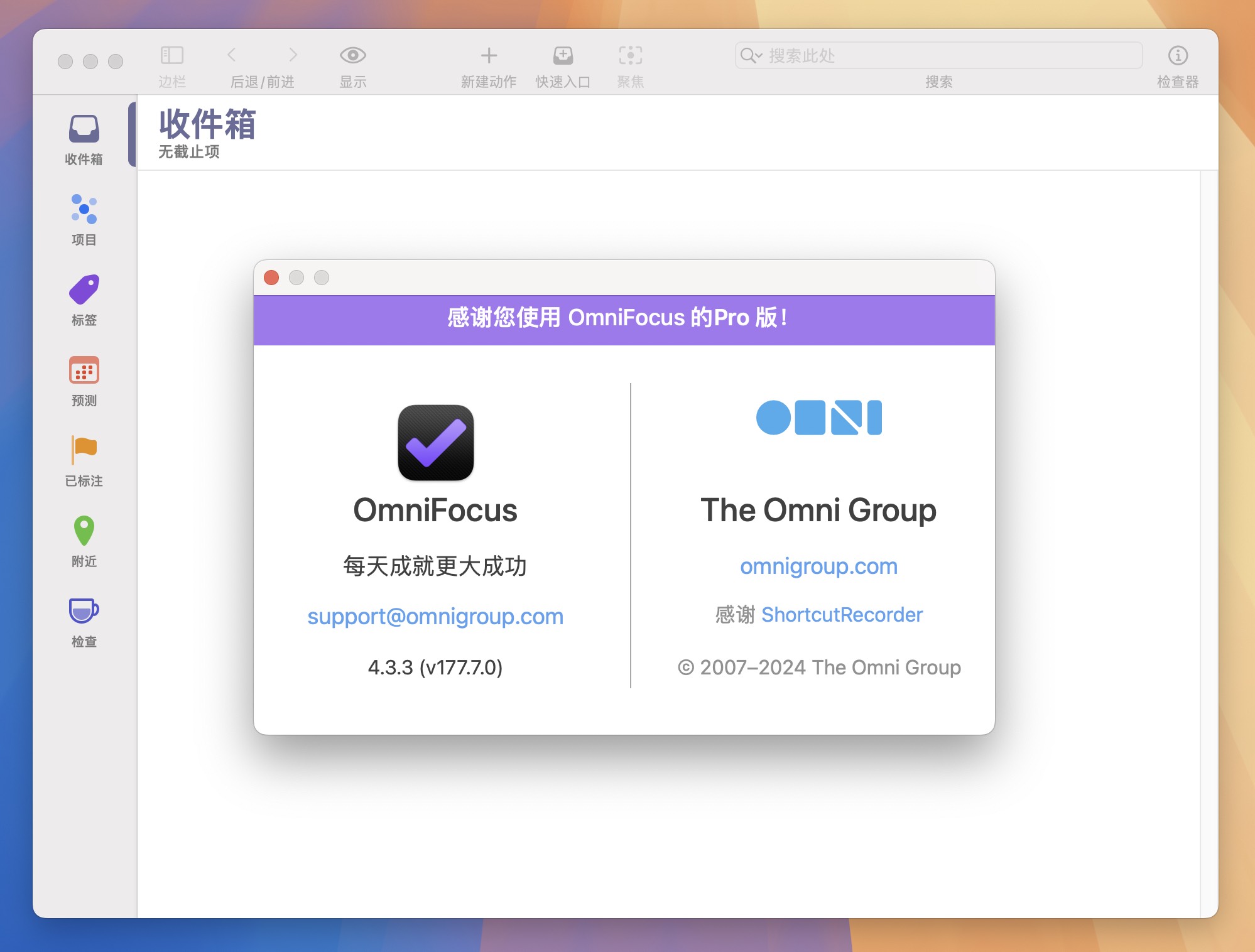Viewport: 1255px width, 952px height.
Task: Open the 预测 forecast perspective
Action: (x=84, y=381)
